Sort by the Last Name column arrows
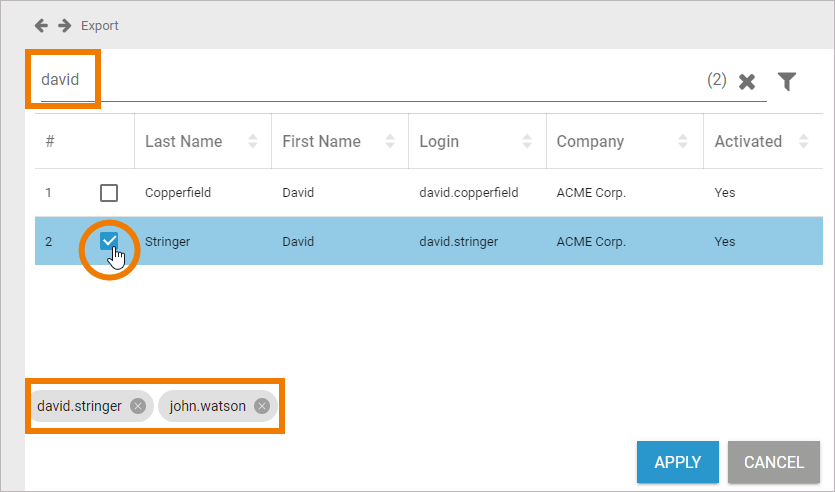This screenshot has height=492, width=835. [x=253, y=141]
